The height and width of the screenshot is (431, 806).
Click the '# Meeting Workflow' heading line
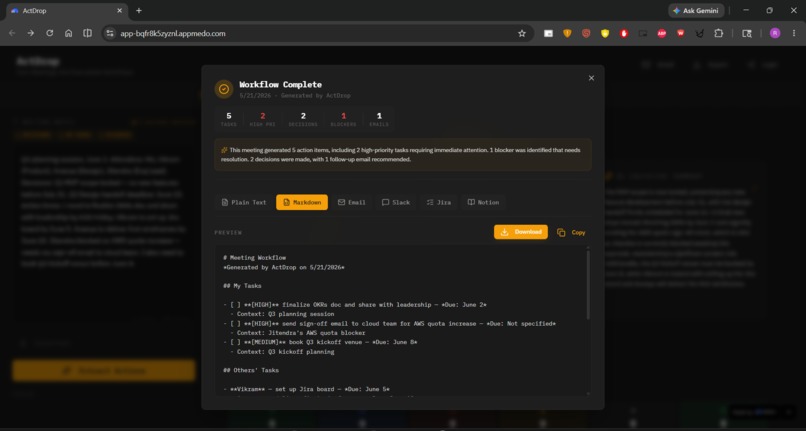click(254, 258)
